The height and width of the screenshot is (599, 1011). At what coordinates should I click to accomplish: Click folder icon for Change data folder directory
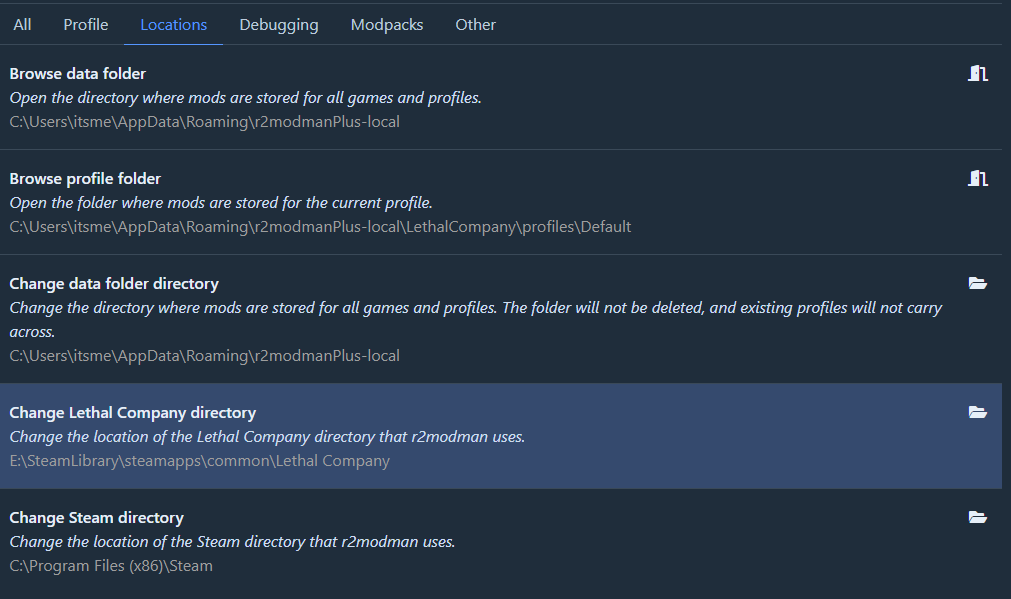pos(977,283)
